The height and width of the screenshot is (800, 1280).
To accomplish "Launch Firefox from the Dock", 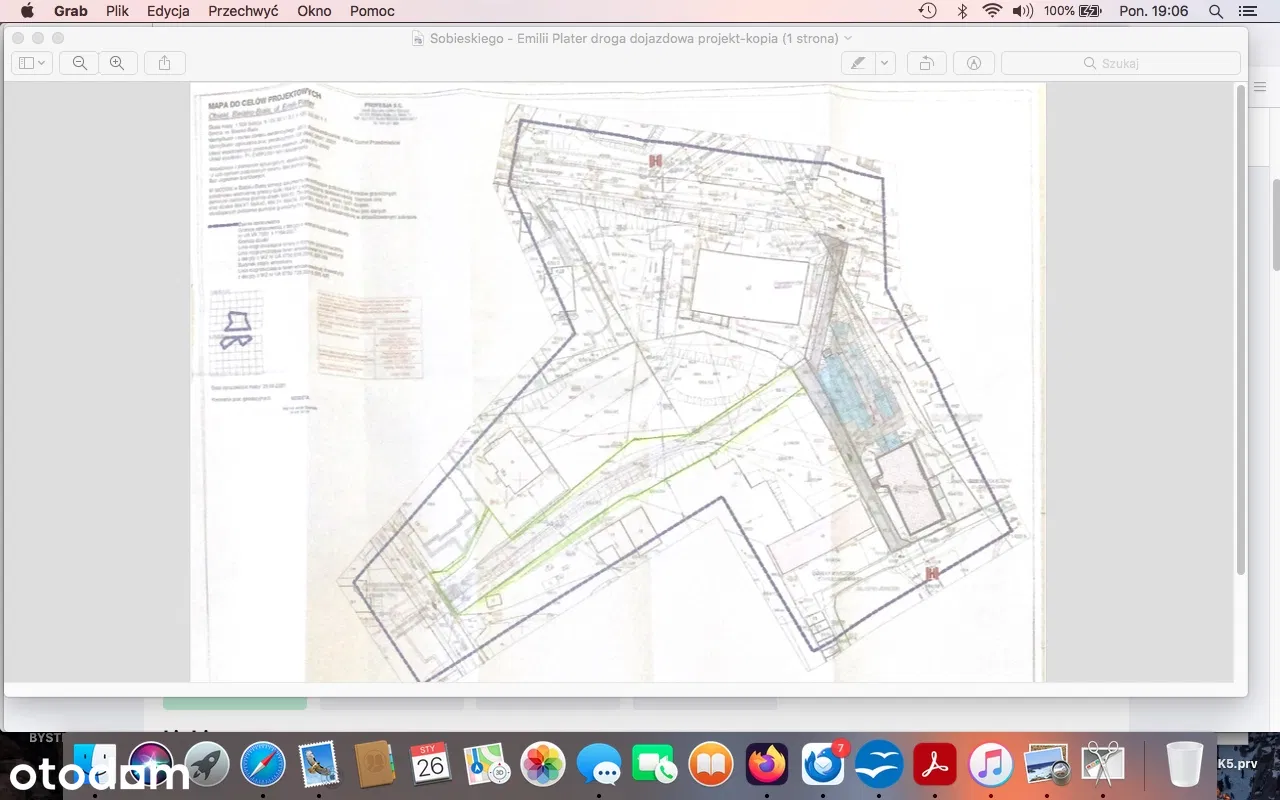I will pyautogui.click(x=767, y=765).
